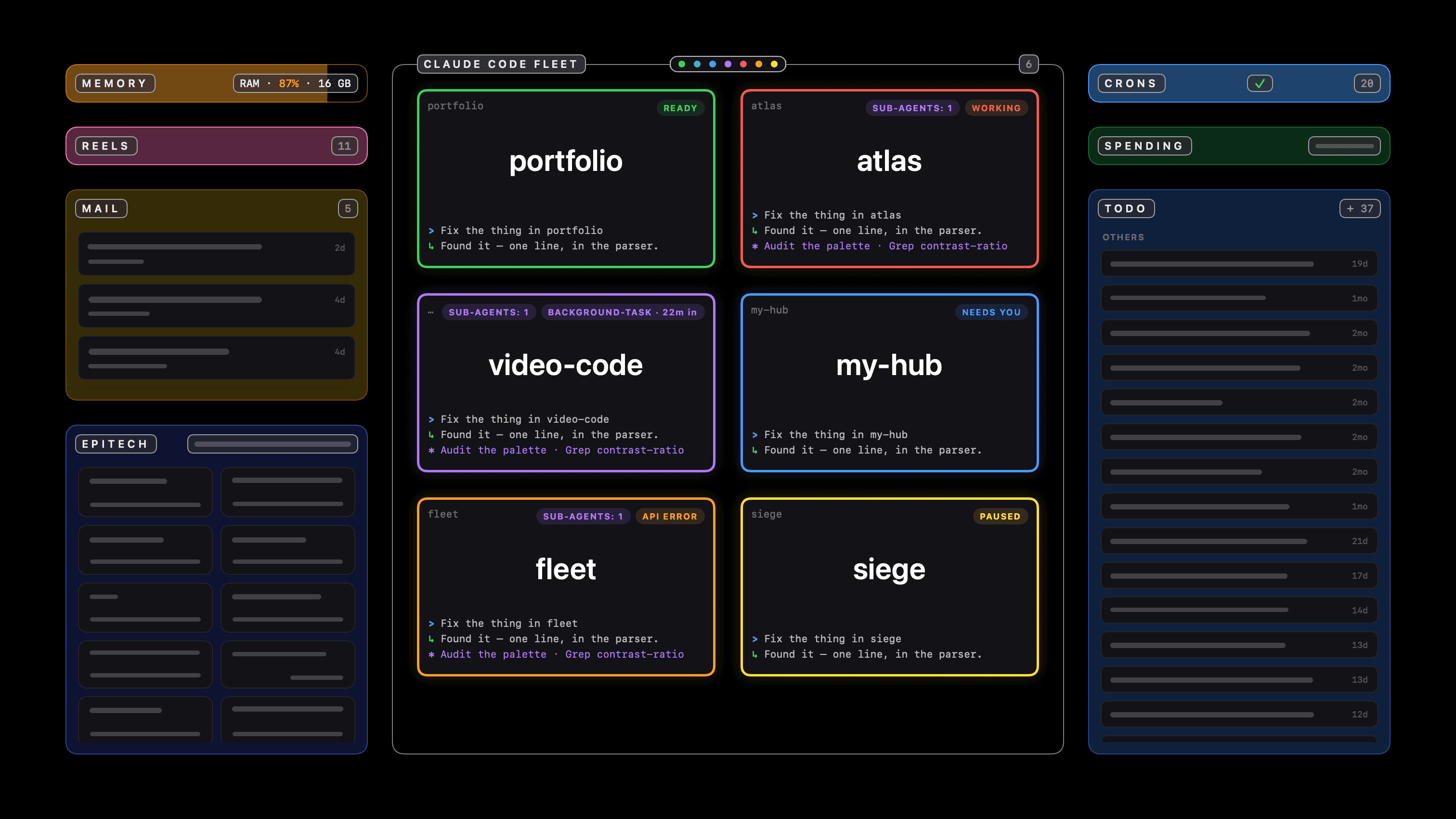Viewport: 1456px width, 819px height.
Task: Open the atlas session card title
Action: pos(889,161)
